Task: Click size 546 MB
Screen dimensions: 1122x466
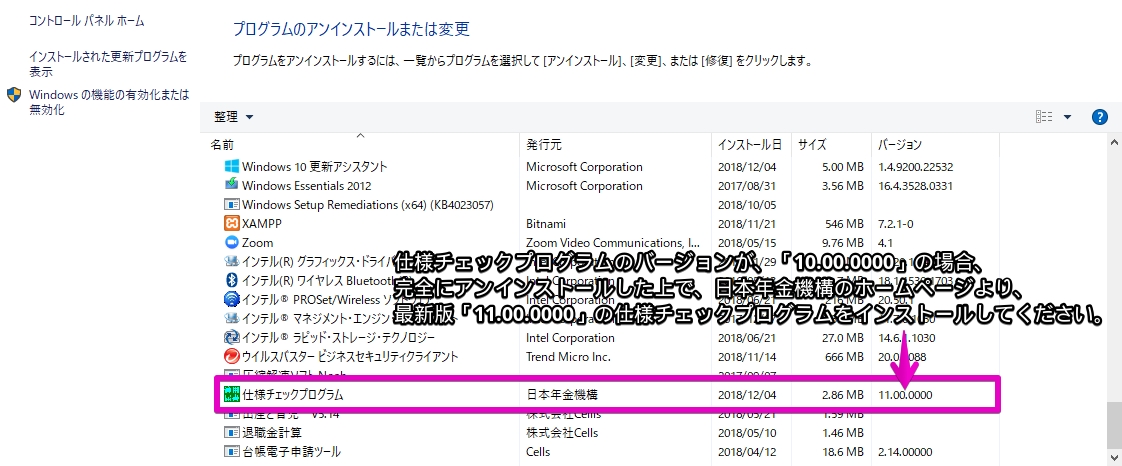Action: (844, 223)
